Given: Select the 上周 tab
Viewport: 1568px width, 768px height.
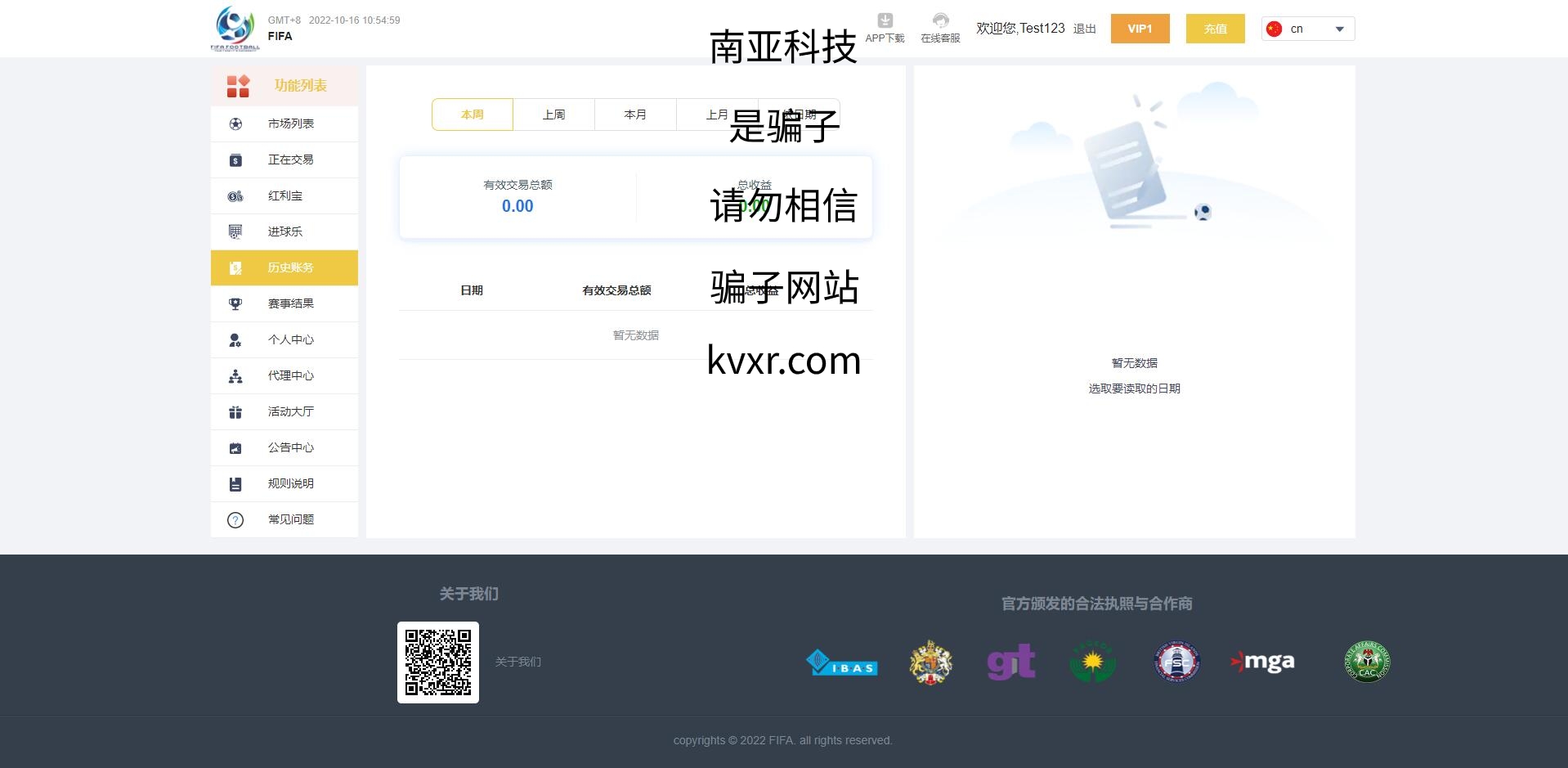Looking at the screenshot, I should [554, 115].
